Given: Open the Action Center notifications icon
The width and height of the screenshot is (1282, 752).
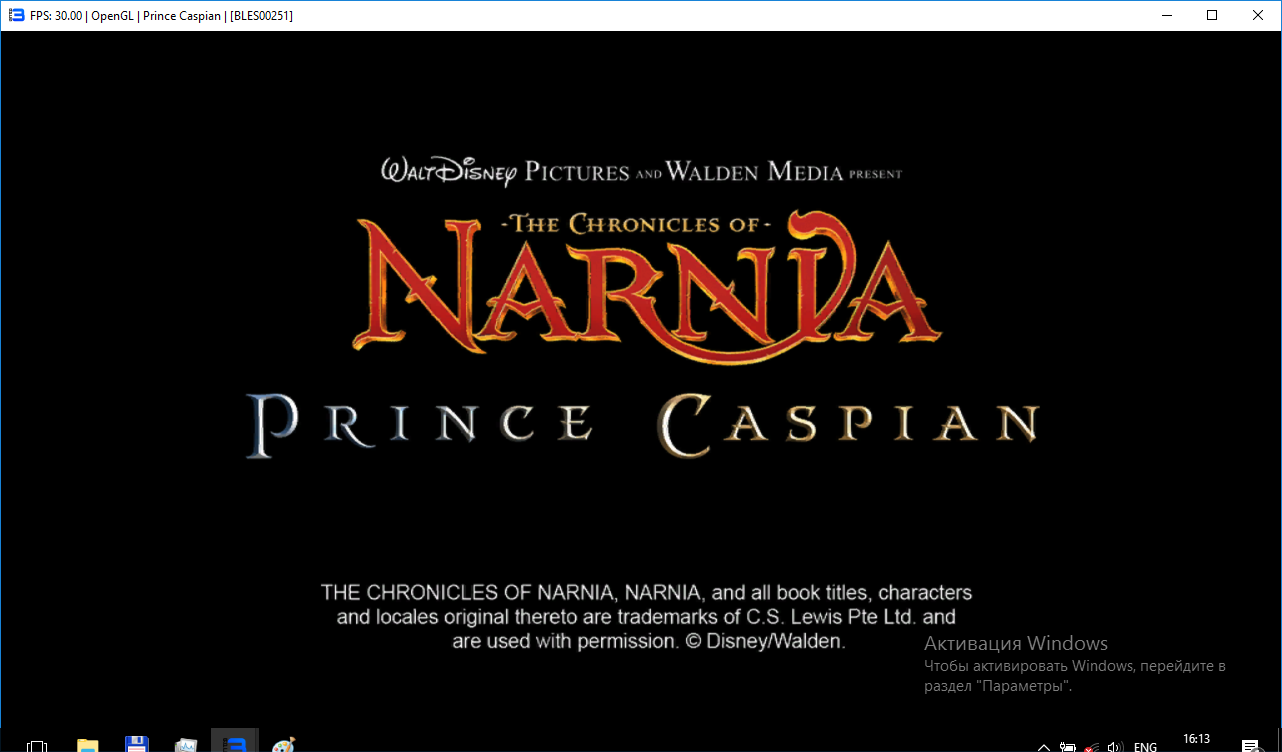Looking at the screenshot, I should click(1250, 746).
